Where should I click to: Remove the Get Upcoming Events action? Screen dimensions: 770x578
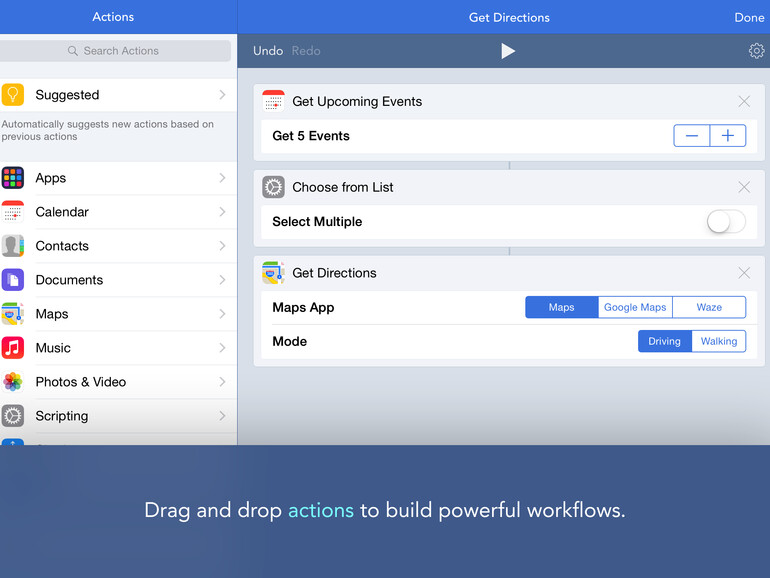pyautogui.click(x=744, y=101)
